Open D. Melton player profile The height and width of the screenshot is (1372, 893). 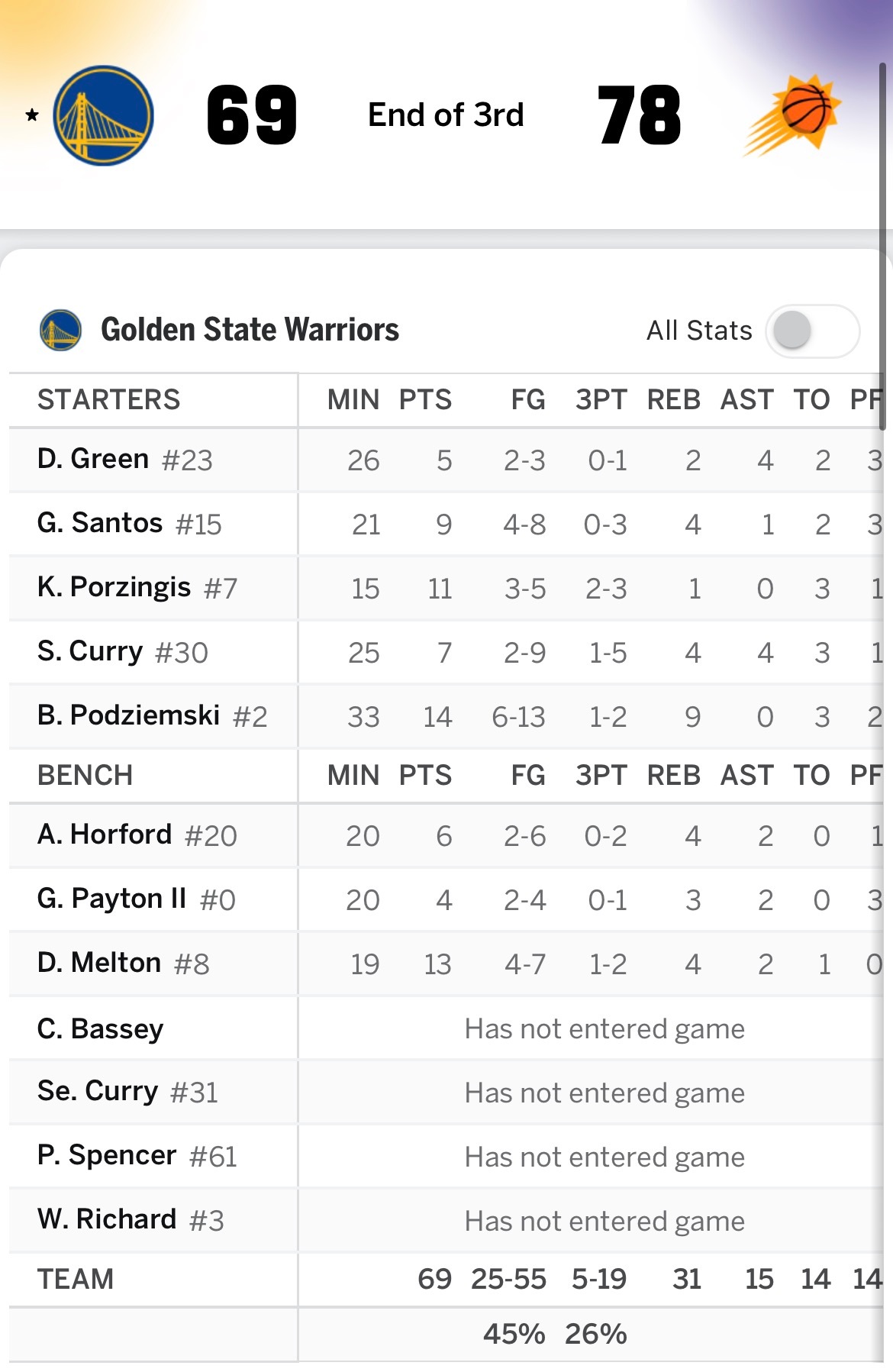(100, 964)
